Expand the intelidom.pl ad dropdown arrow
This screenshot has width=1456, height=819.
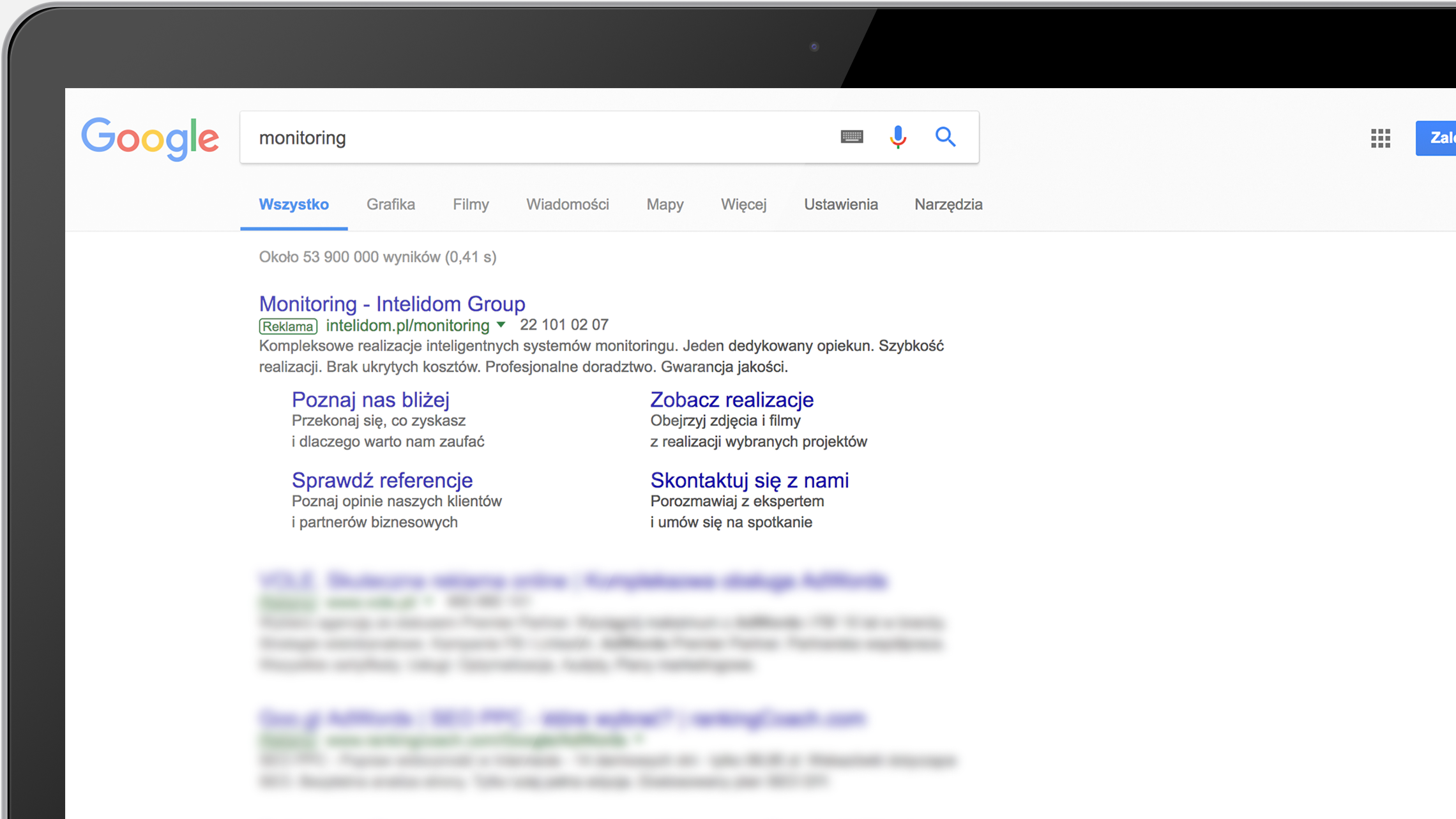[x=501, y=325]
